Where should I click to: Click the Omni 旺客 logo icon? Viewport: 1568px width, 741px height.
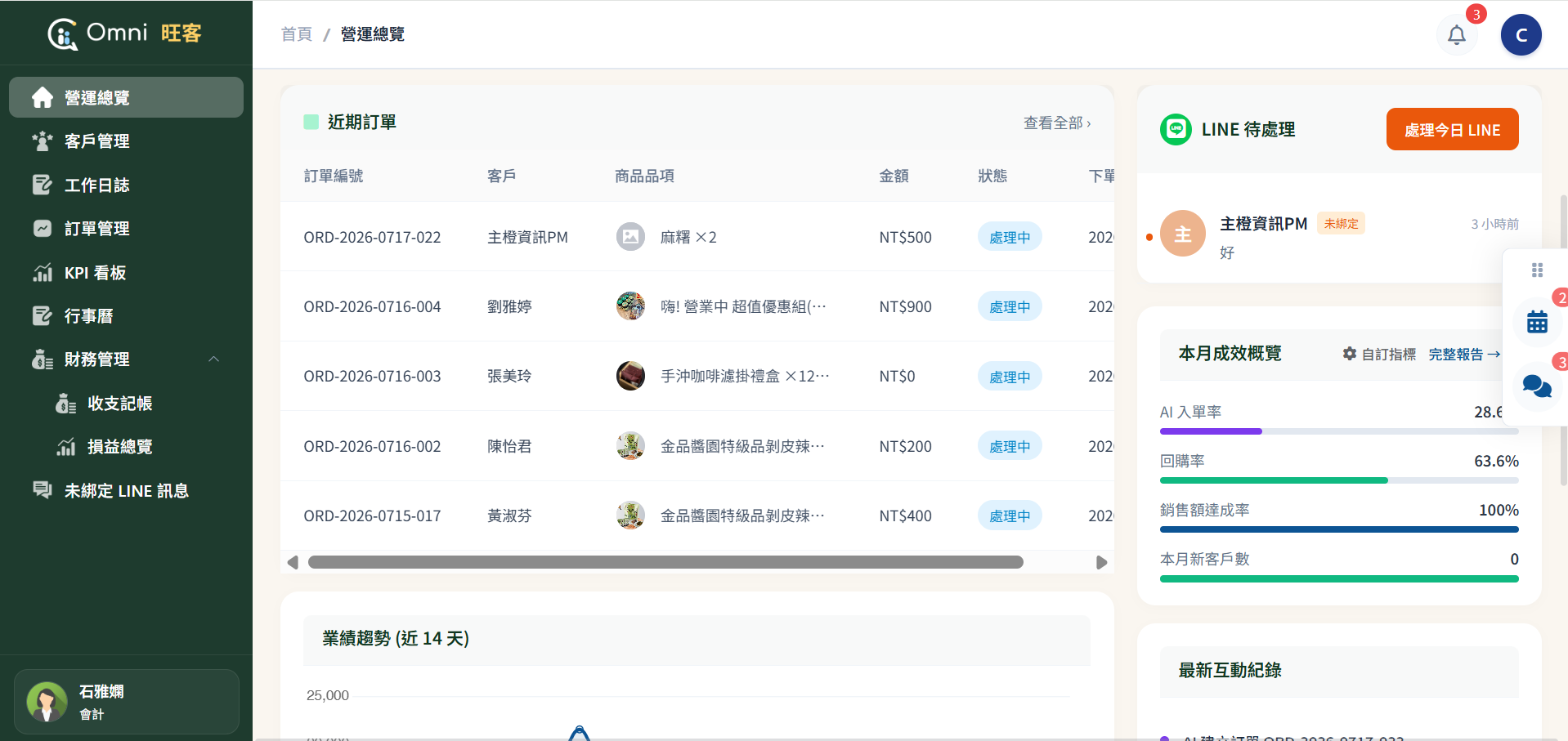click(63, 33)
